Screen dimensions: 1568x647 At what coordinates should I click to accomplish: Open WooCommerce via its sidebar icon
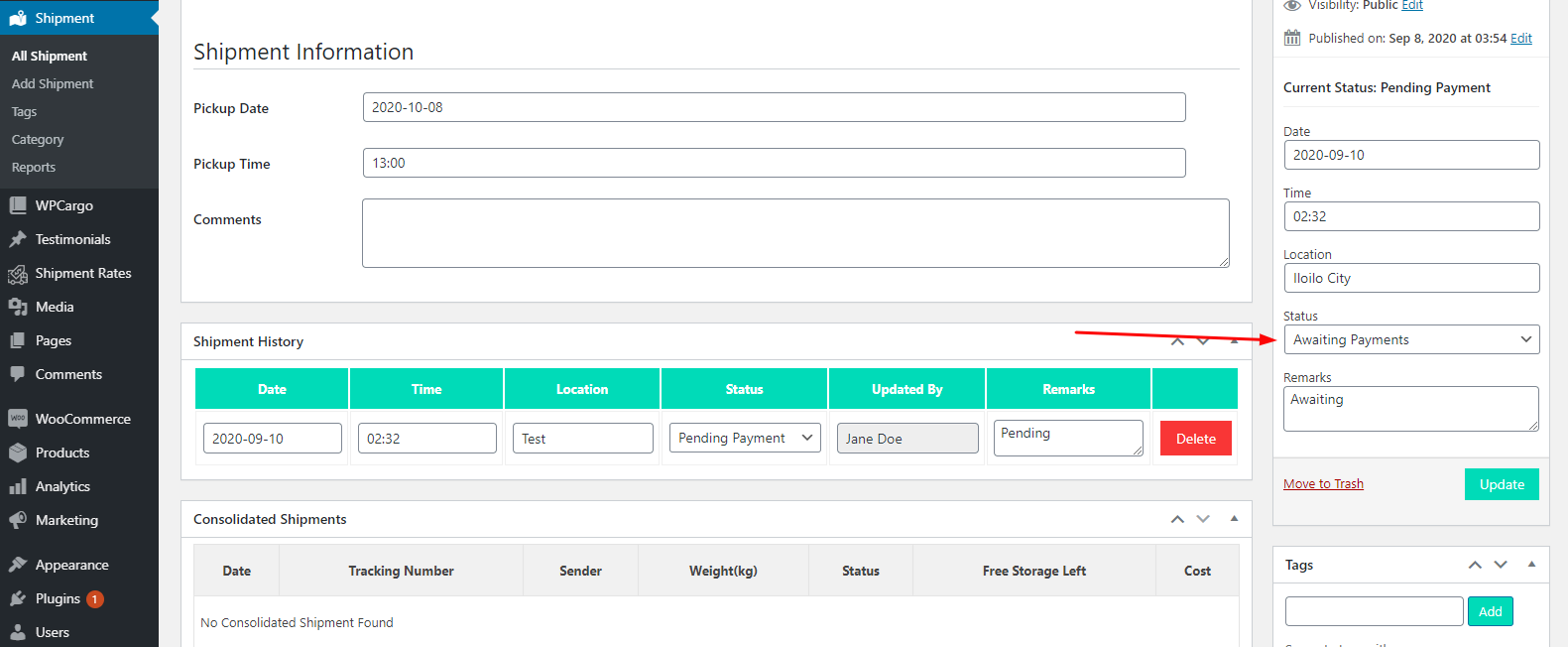click(18, 419)
